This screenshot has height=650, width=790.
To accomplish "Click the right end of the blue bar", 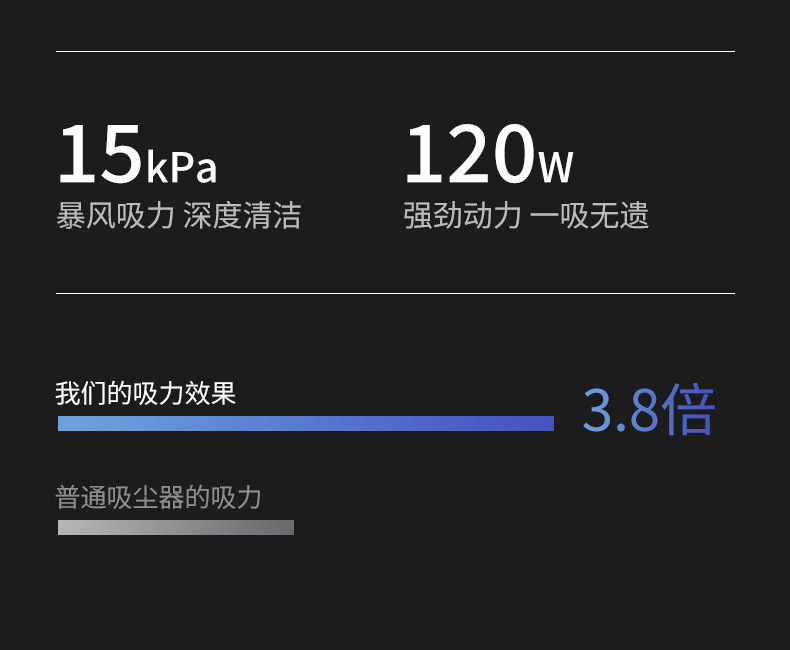I will (548, 423).
